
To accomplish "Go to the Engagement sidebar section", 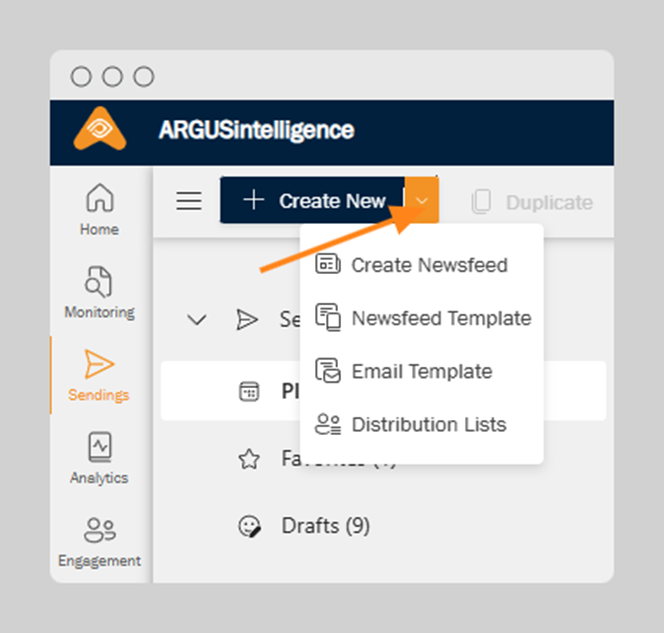I will (99, 540).
